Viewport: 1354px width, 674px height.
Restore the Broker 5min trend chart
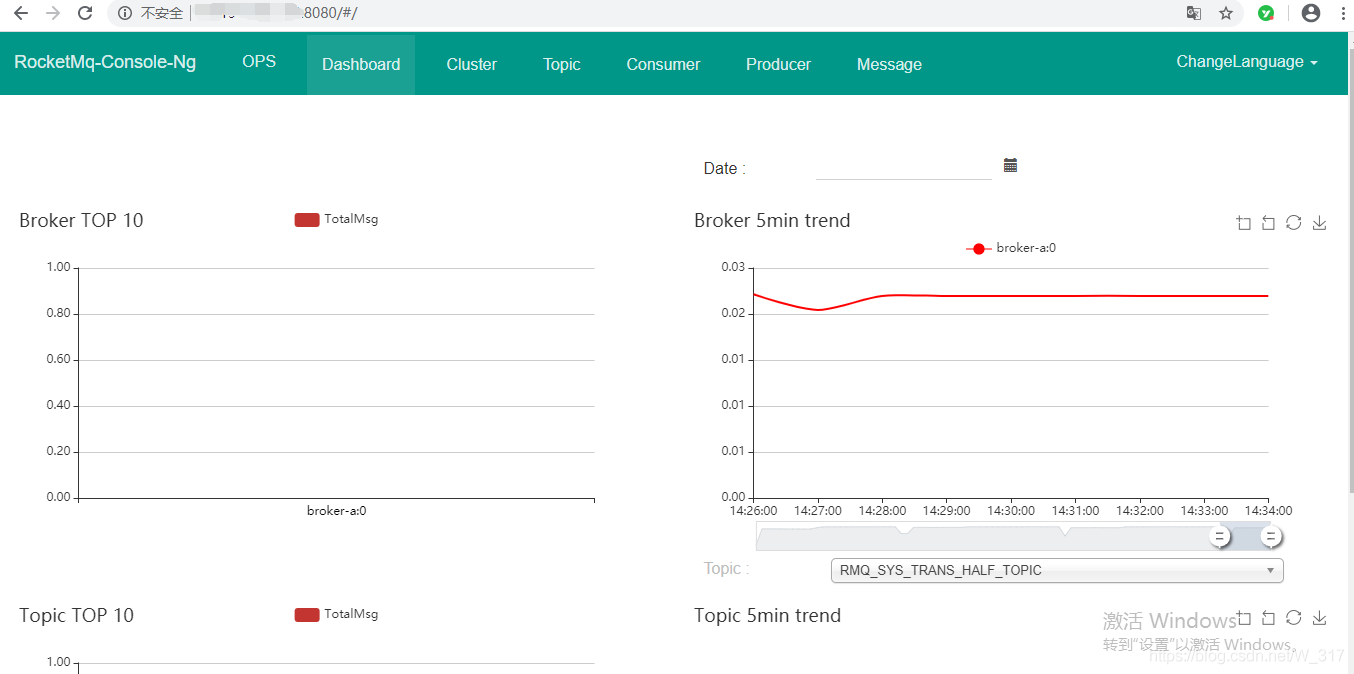click(x=1293, y=223)
